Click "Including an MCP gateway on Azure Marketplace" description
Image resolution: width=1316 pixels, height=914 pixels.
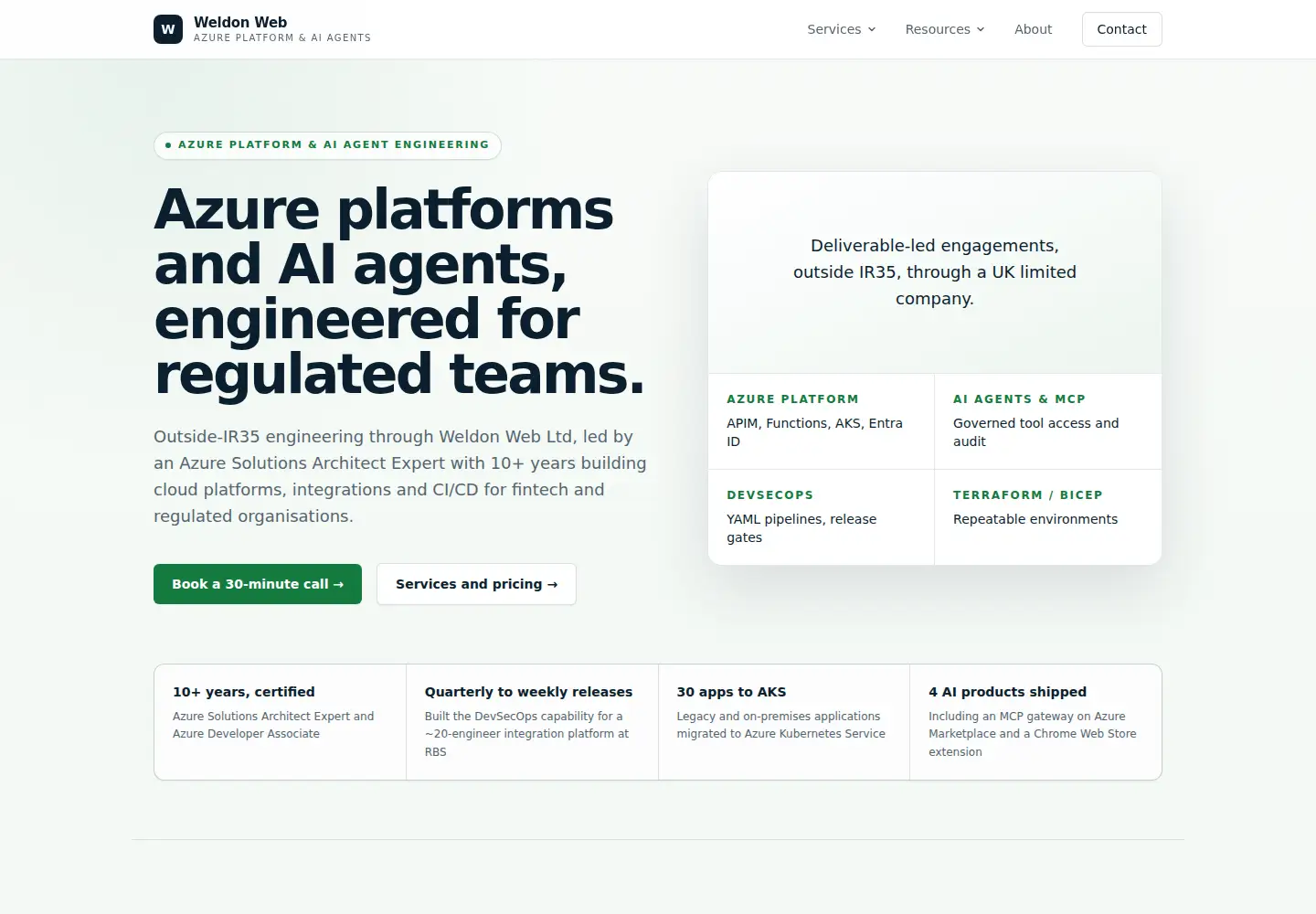[1033, 734]
